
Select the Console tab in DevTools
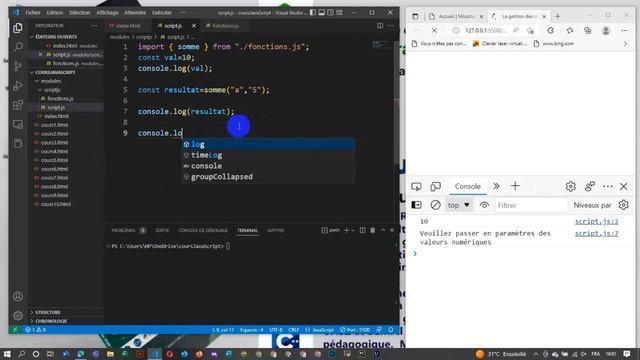pos(467,186)
